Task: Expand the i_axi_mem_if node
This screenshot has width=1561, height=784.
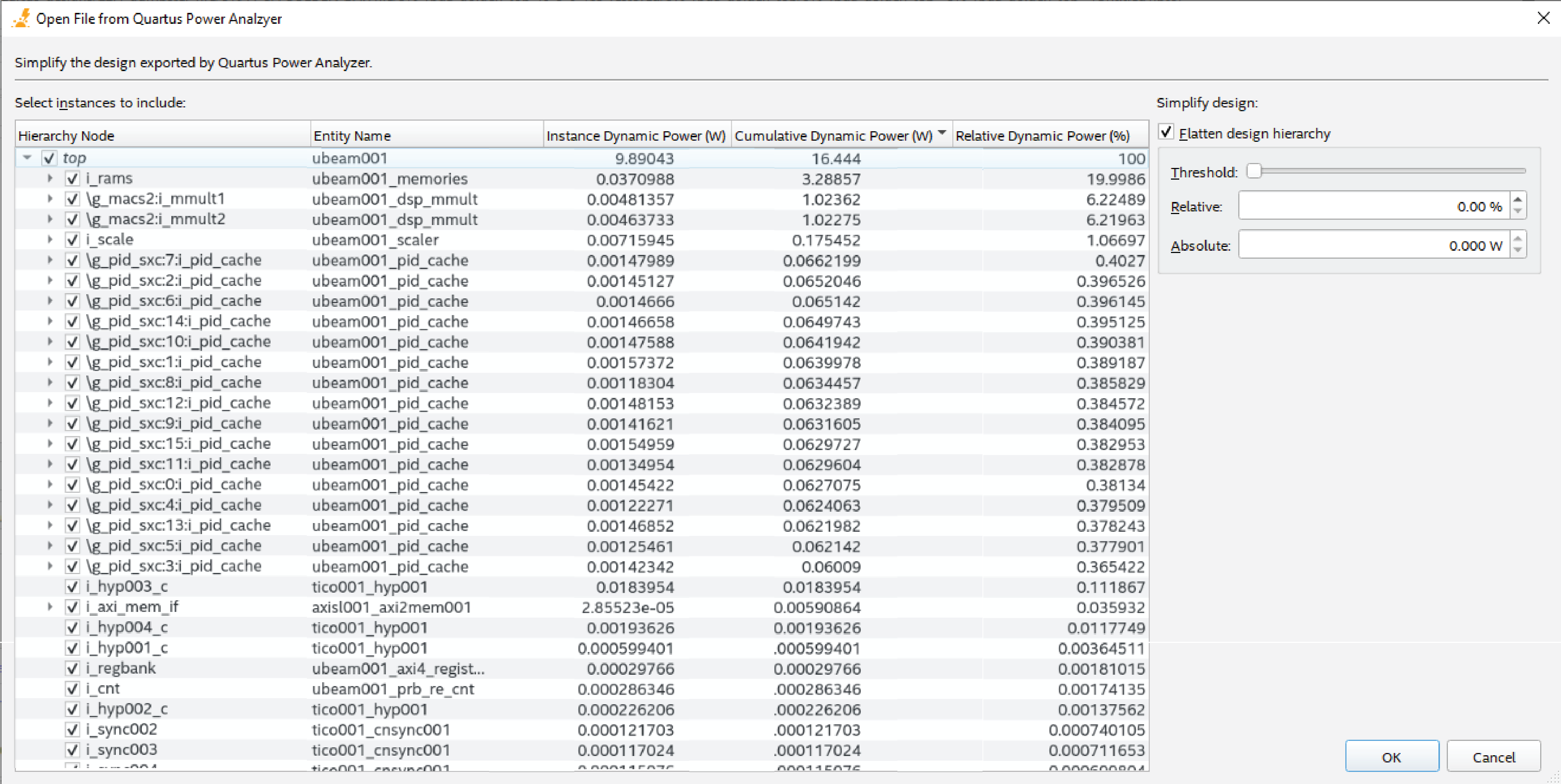Action: (50, 607)
